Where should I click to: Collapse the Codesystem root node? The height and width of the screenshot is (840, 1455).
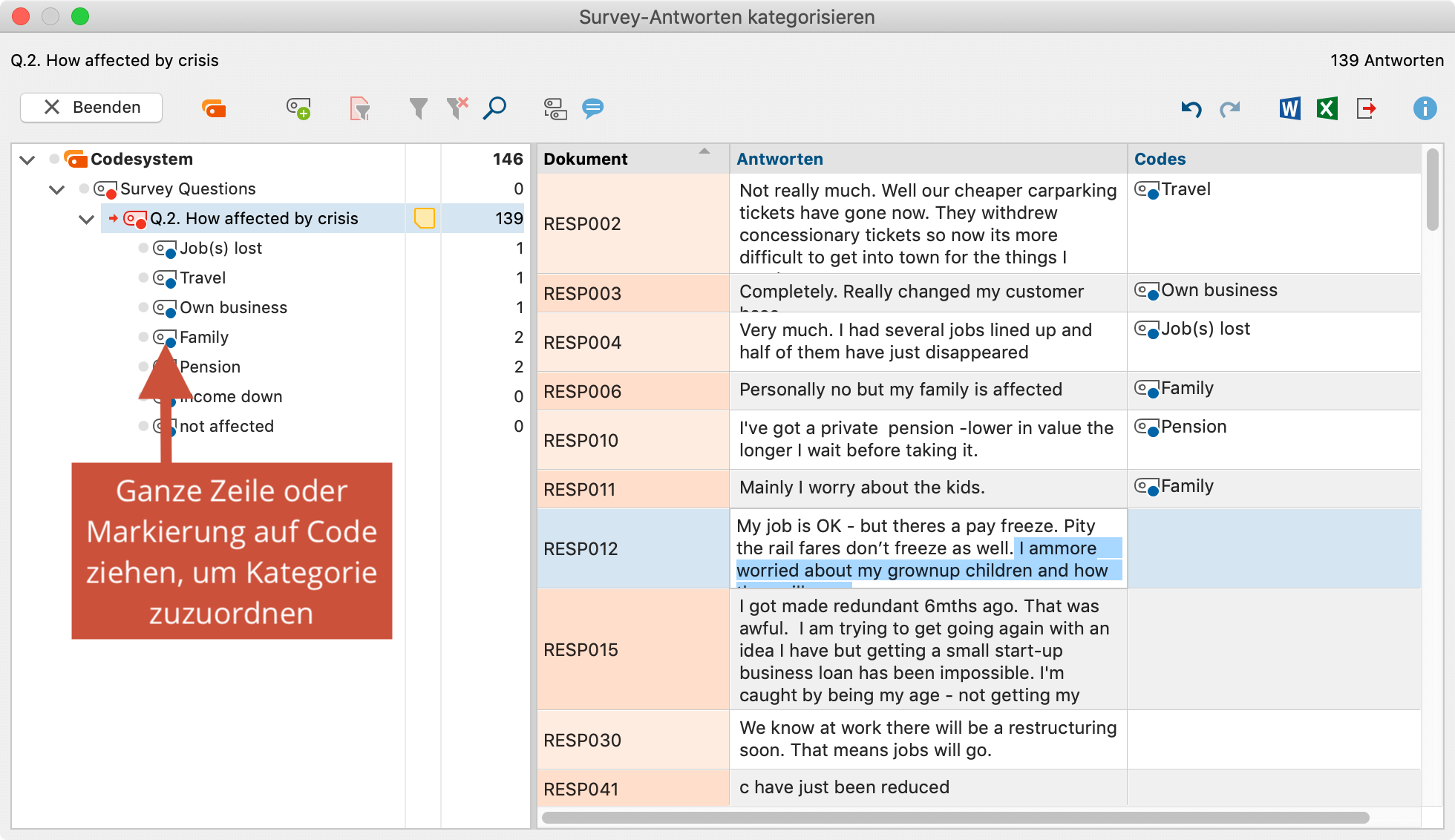[27, 160]
